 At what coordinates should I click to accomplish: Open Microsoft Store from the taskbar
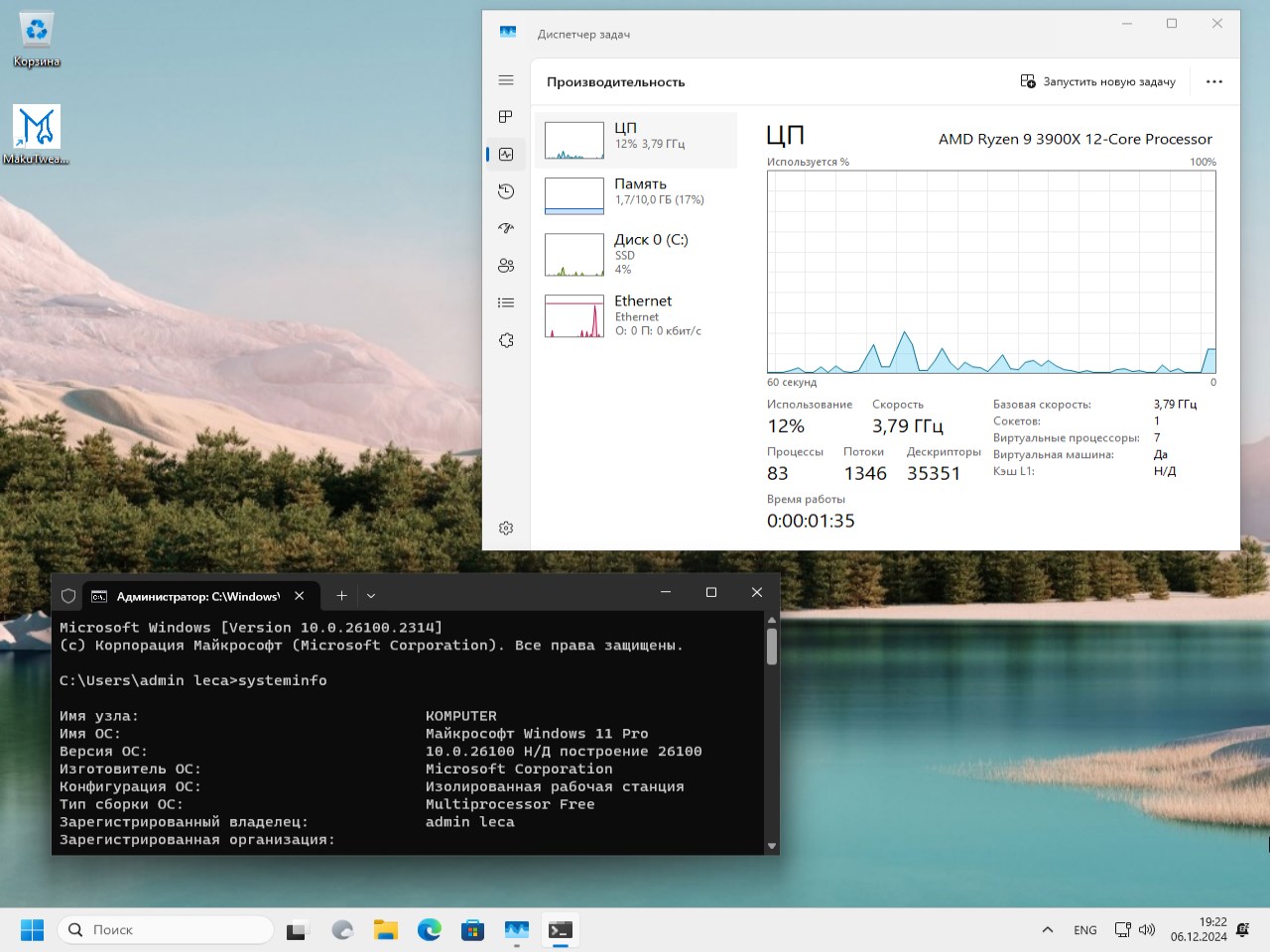[472, 930]
